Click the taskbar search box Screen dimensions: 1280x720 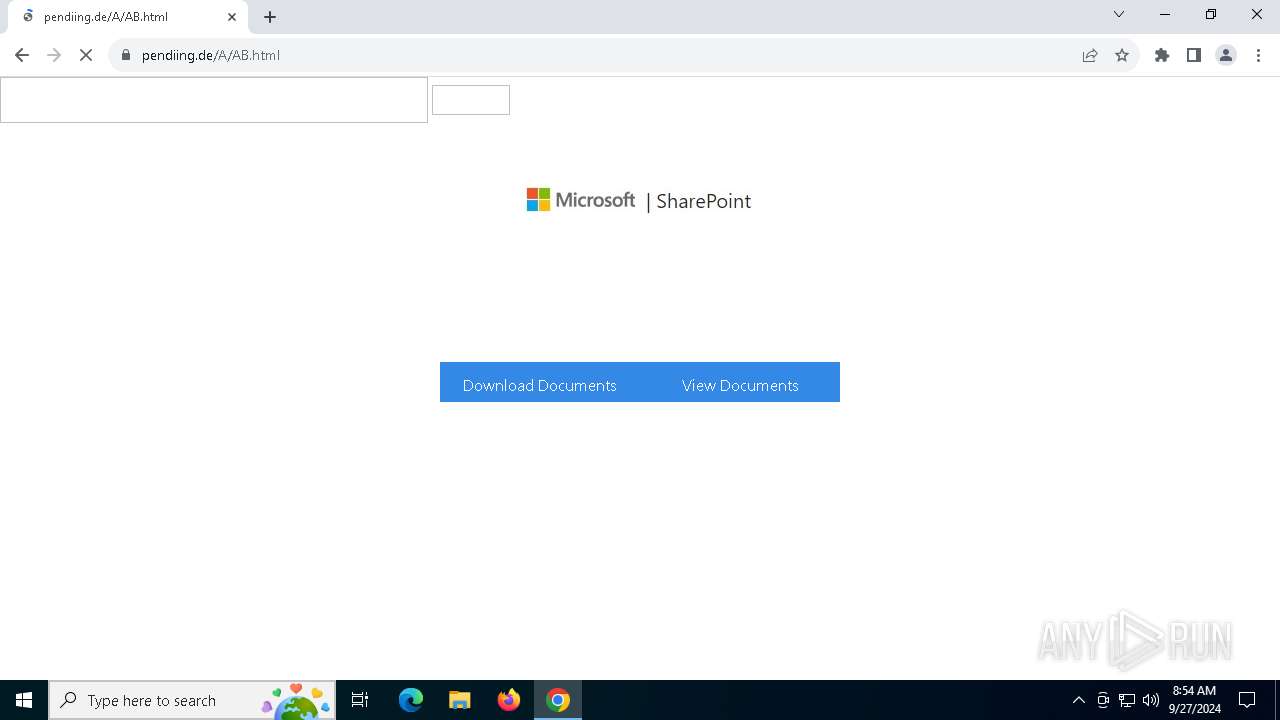[x=192, y=700]
